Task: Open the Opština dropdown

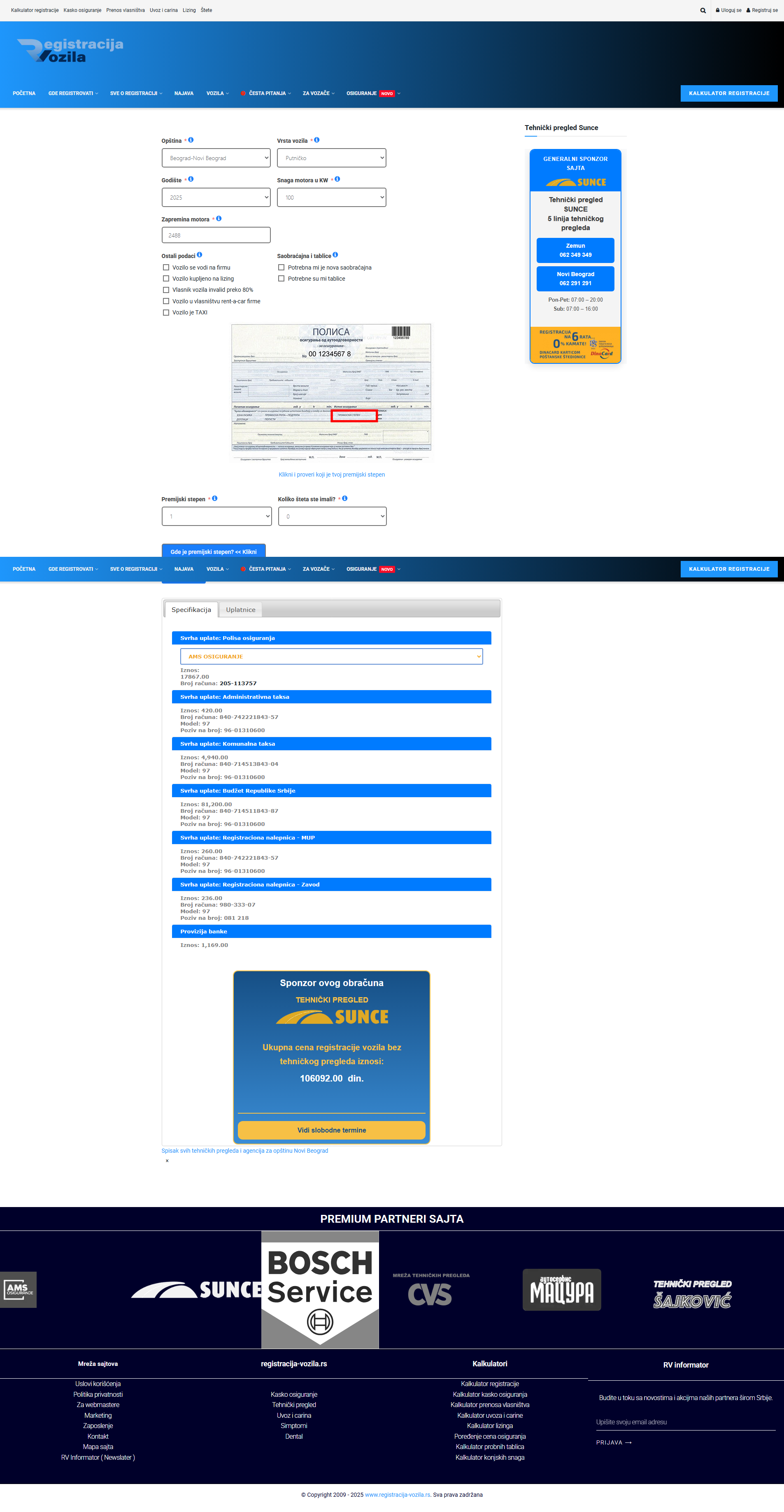Action: pos(216,158)
